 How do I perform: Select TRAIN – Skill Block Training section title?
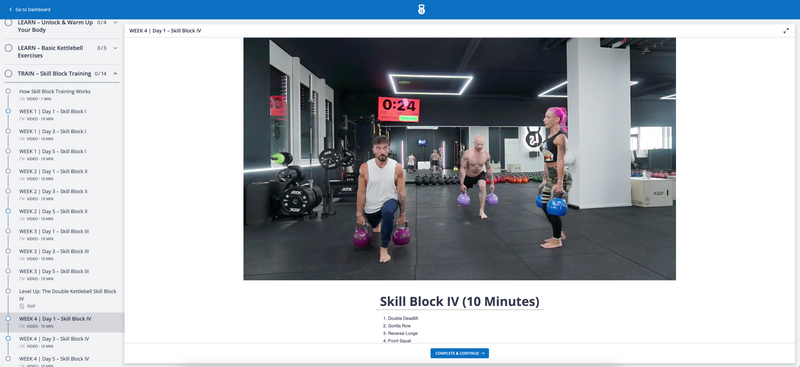pyautogui.click(x=55, y=74)
